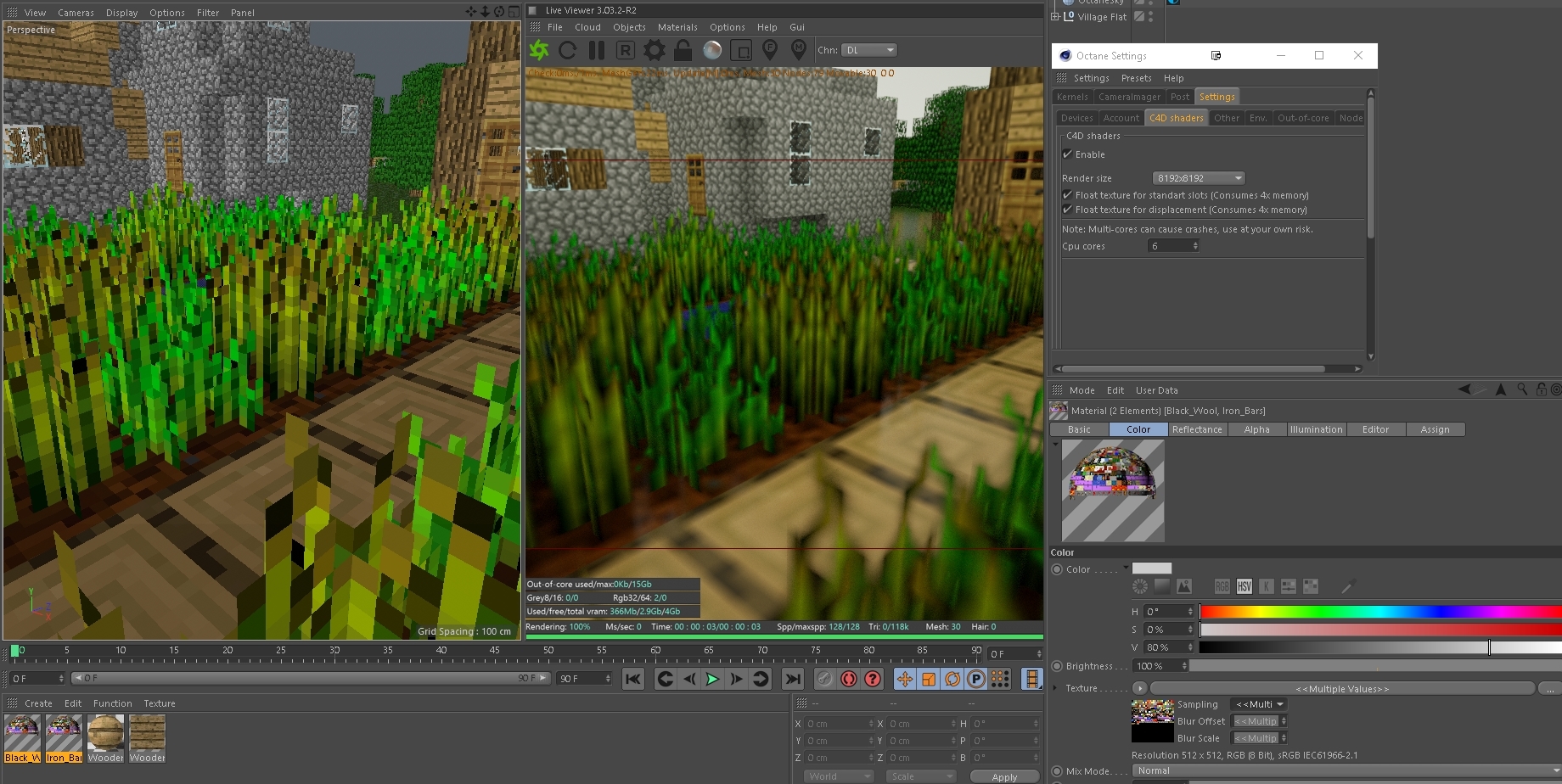The height and width of the screenshot is (784, 1562).
Task: Open the filmstrip scheme options icon
Action: (1031, 679)
